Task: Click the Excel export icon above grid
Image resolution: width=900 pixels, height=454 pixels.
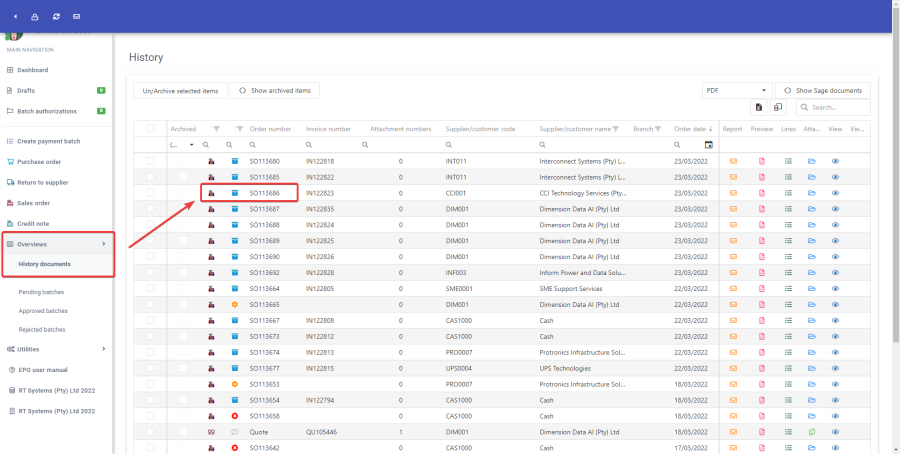Action: (x=759, y=107)
